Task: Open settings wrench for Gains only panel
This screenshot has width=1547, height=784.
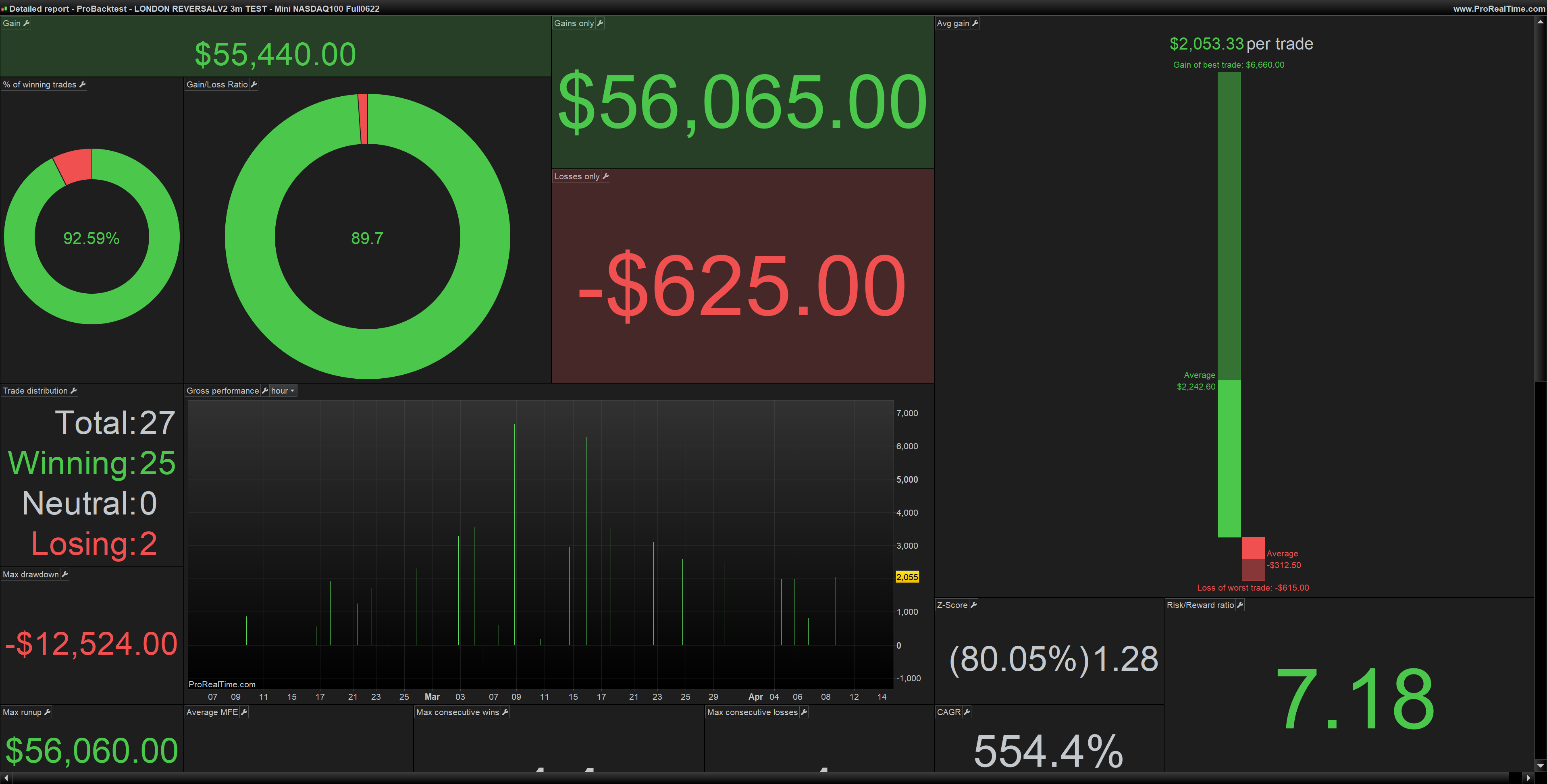Action: point(599,23)
